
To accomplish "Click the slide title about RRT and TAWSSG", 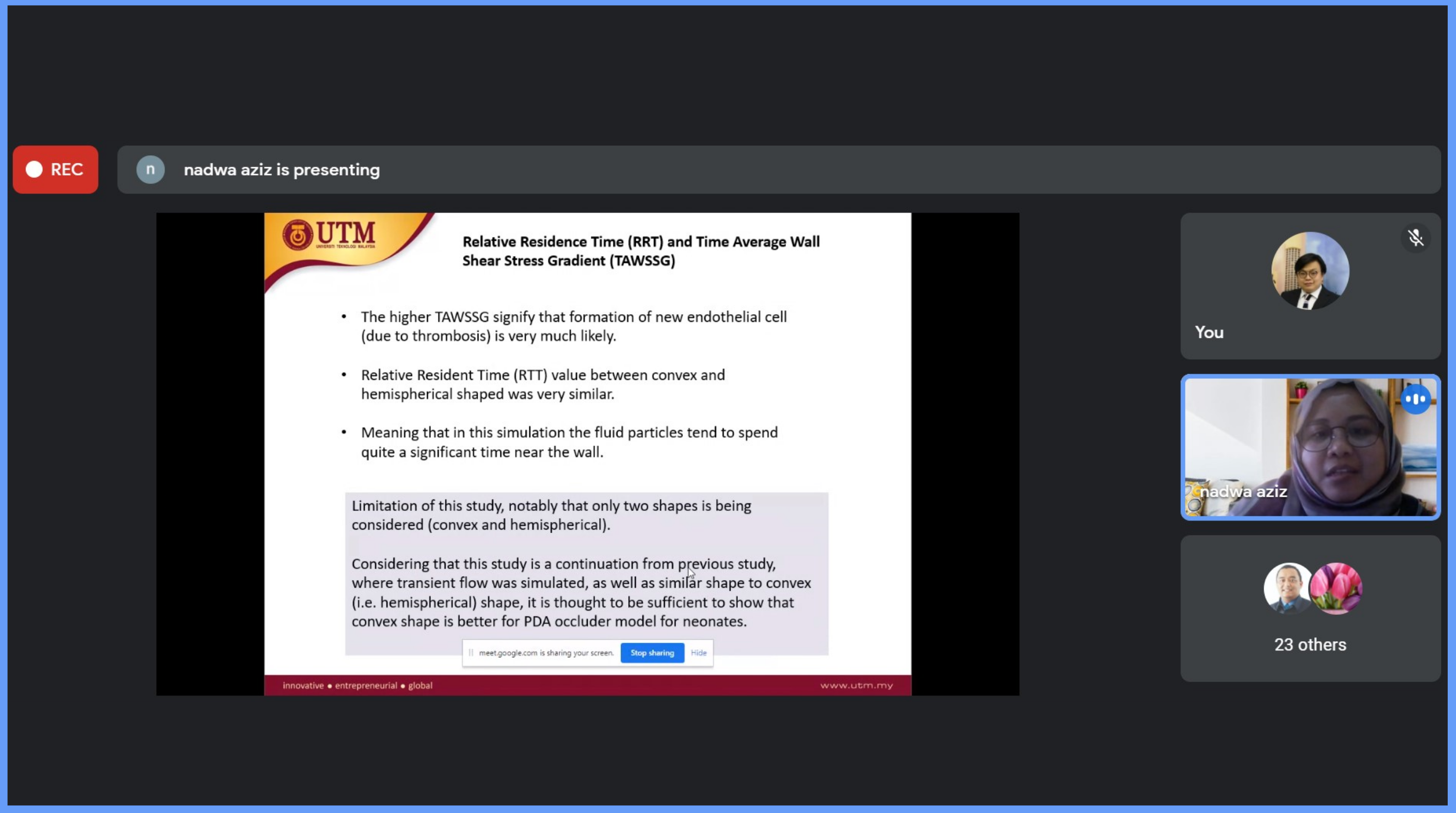I will [x=641, y=251].
